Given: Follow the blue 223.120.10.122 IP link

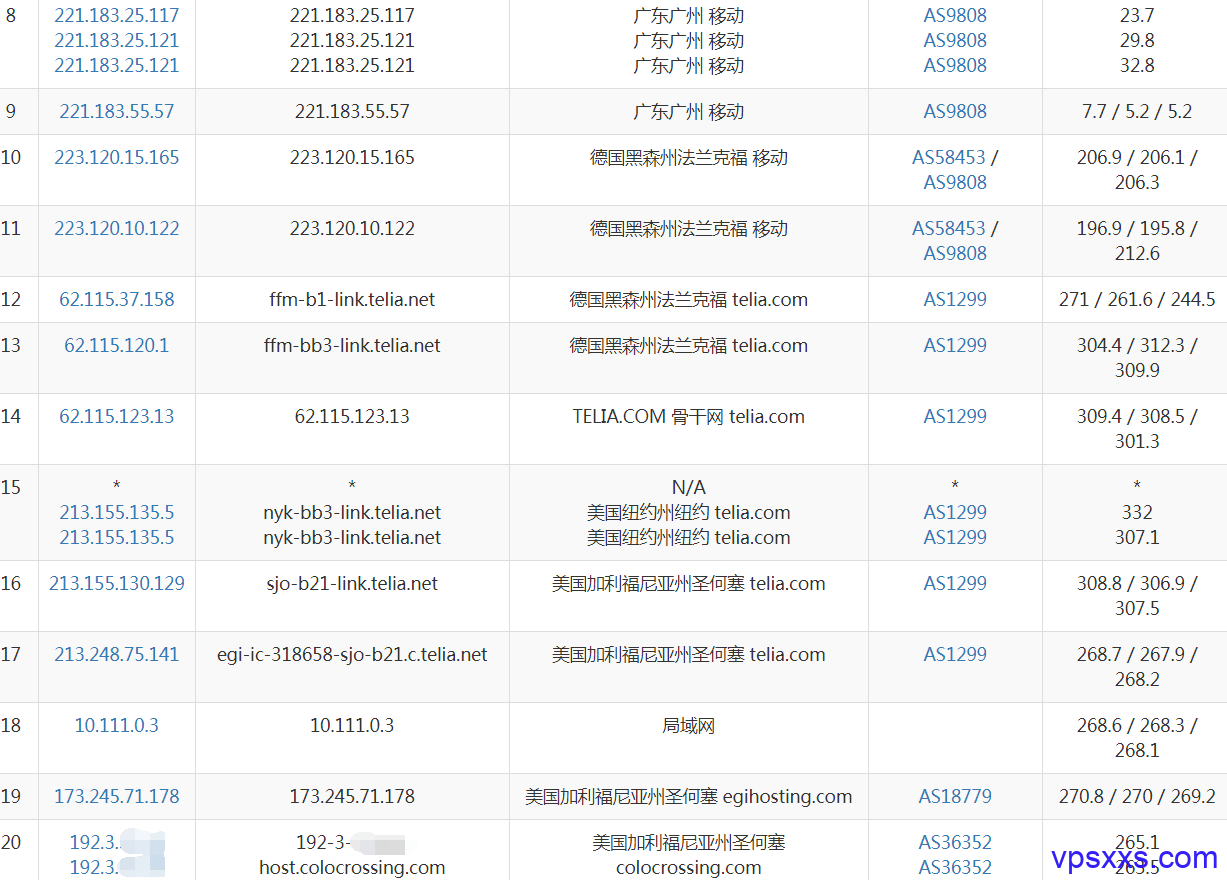Looking at the screenshot, I should tap(117, 228).
